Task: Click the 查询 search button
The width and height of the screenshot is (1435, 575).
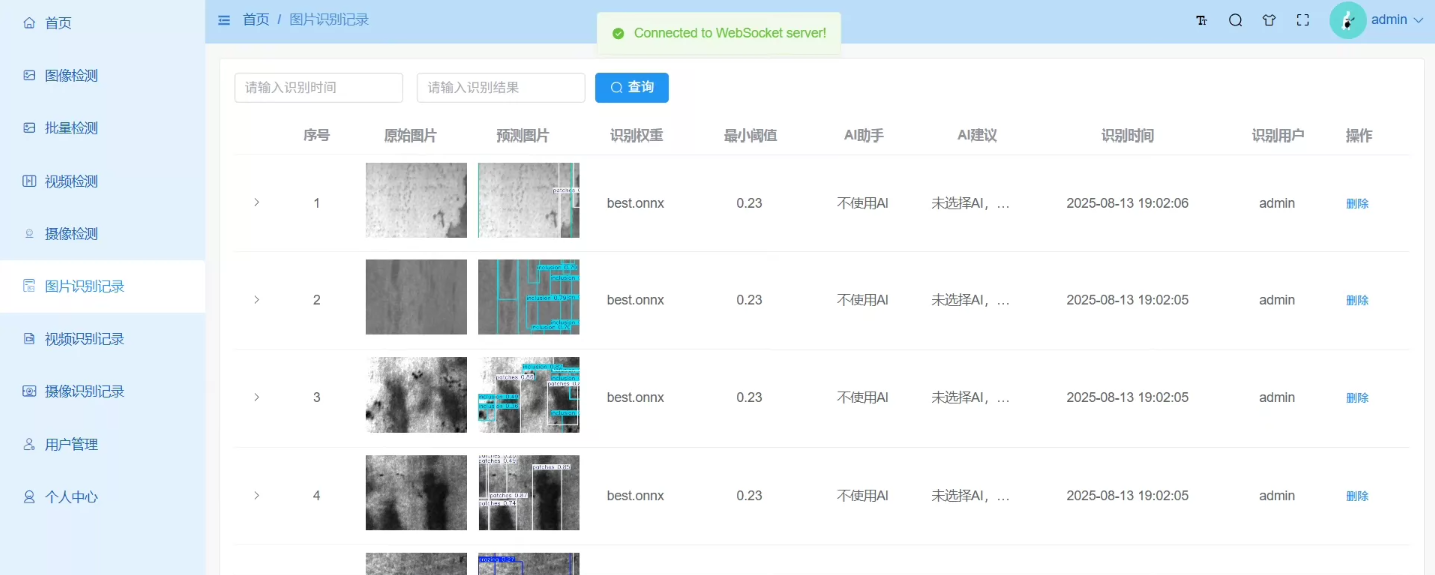Action: click(632, 88)
